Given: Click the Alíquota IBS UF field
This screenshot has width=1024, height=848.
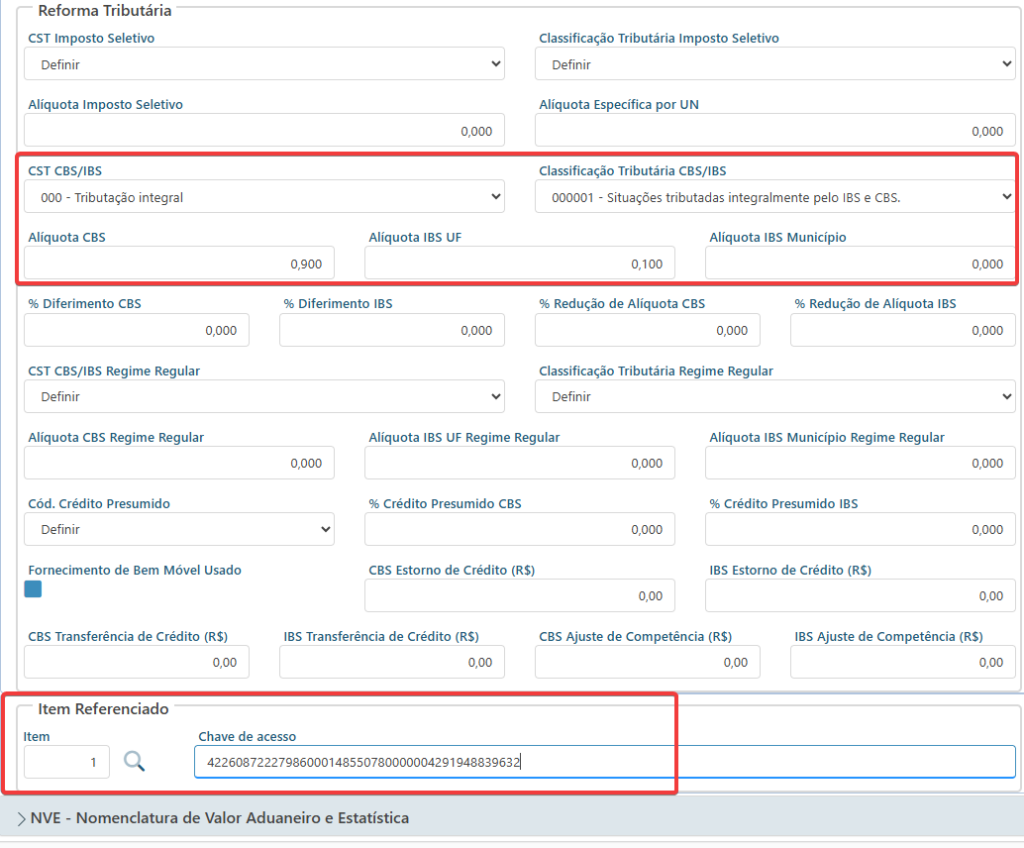Looking at the screenshot, I should 519,263.
